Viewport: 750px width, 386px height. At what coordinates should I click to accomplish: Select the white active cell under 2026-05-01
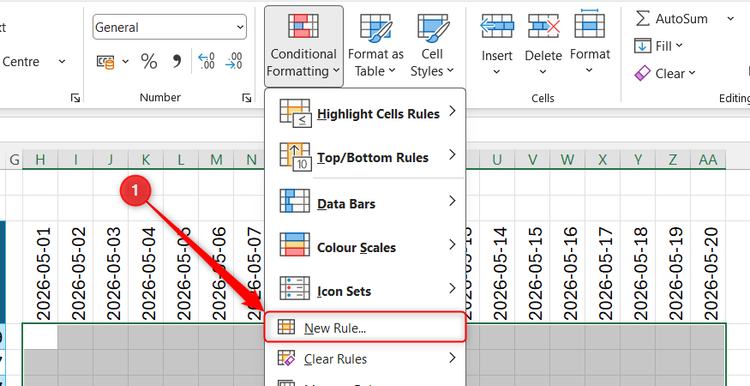pyautogui.click(x=40, y=336)
